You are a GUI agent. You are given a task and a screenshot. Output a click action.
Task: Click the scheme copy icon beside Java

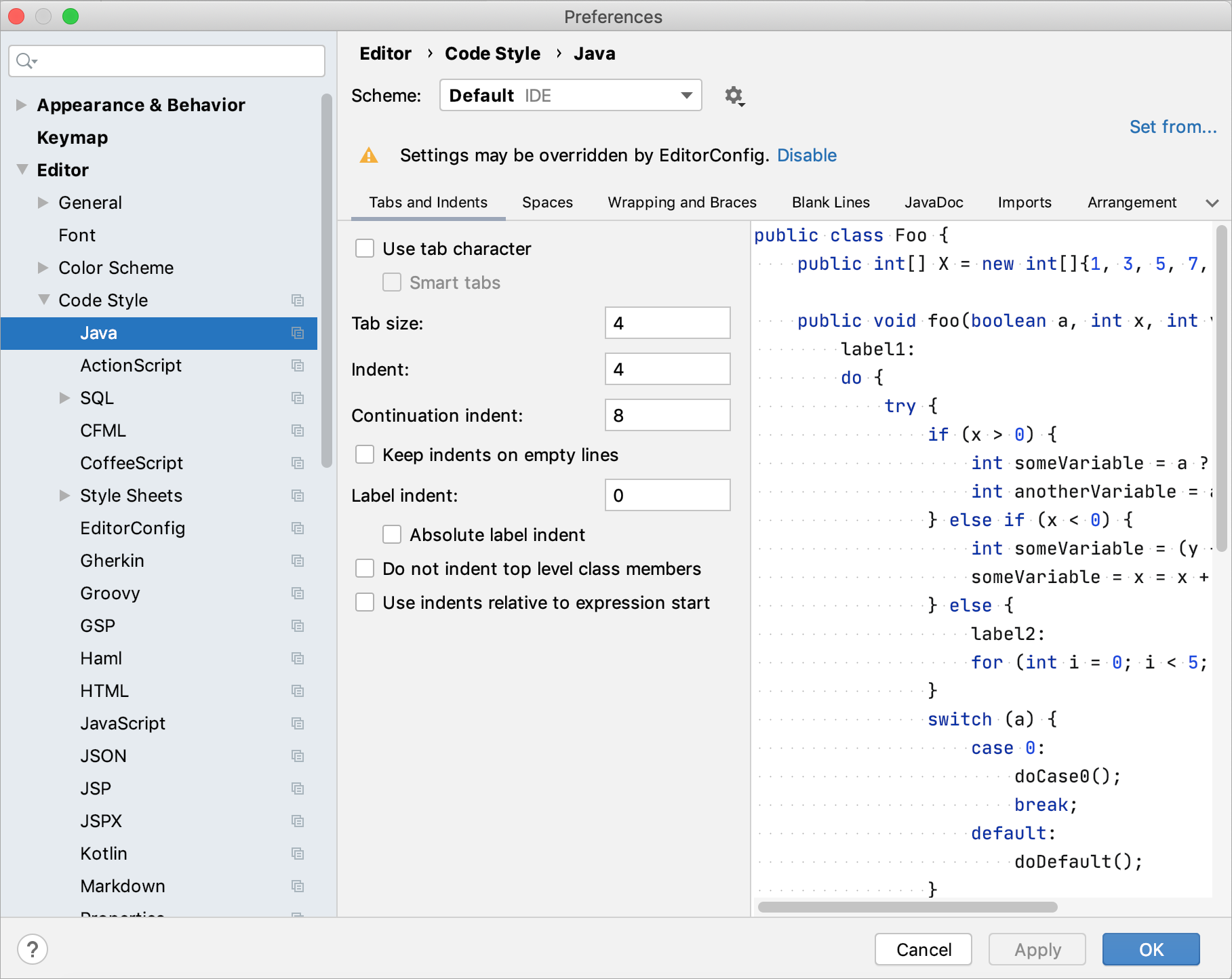[298, 333]
